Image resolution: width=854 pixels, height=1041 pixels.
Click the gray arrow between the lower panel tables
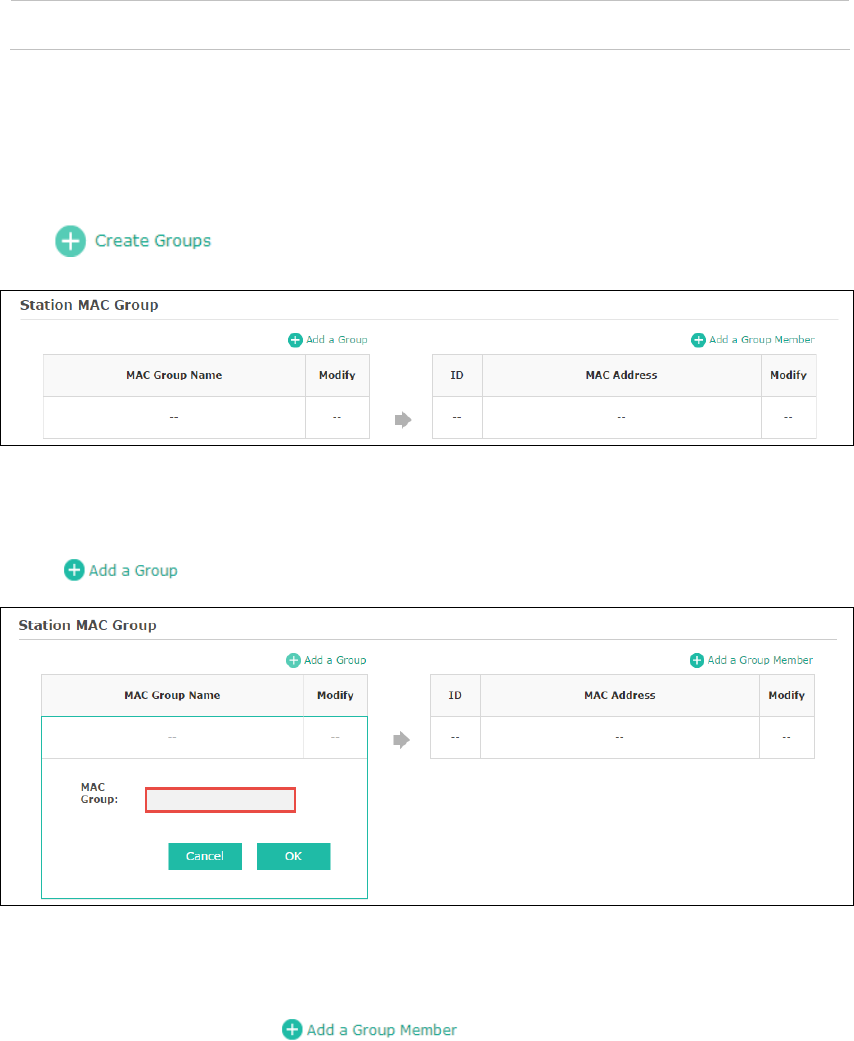401,740
